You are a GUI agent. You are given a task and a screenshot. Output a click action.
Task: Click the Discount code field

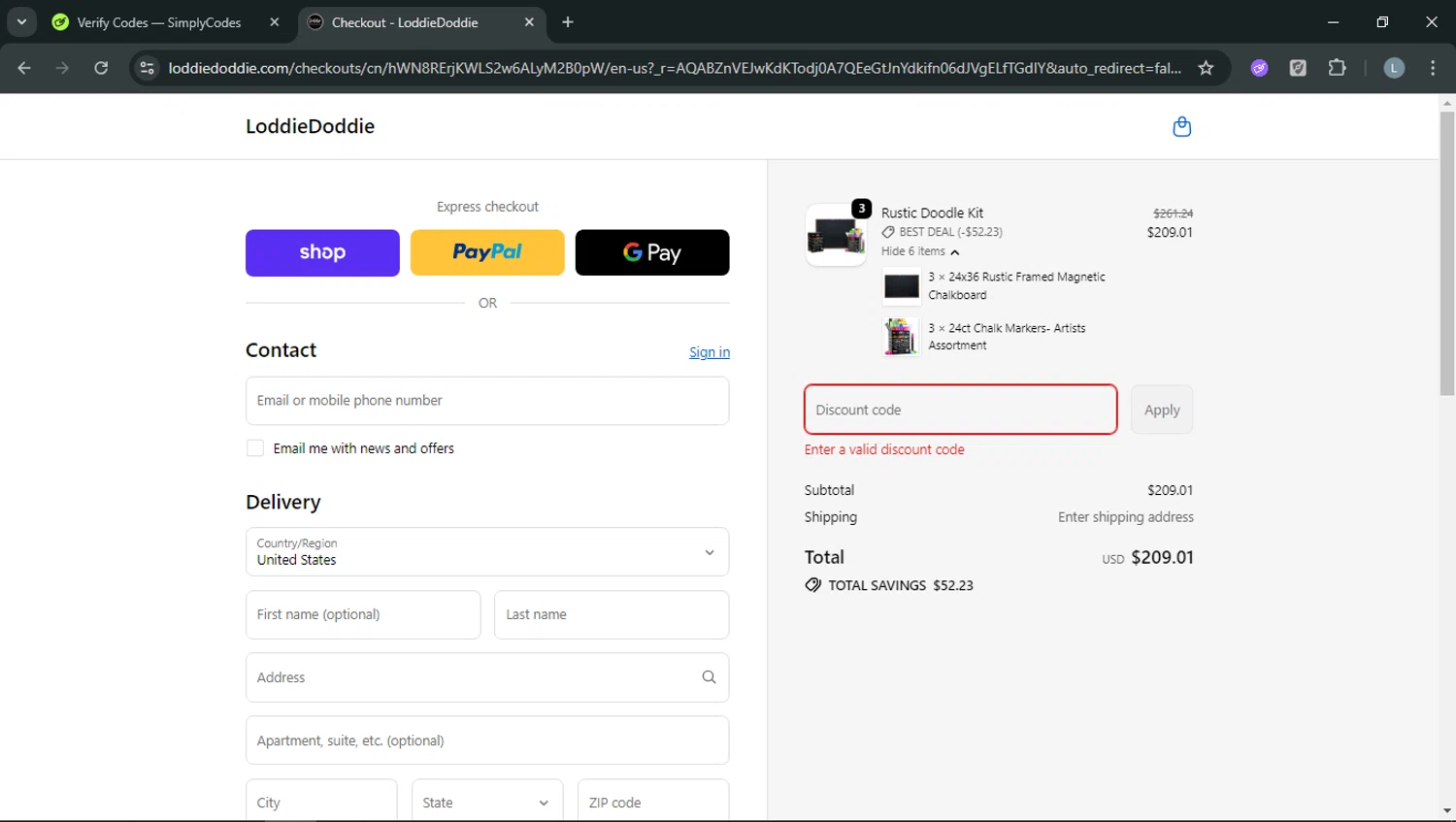[961, 410]
